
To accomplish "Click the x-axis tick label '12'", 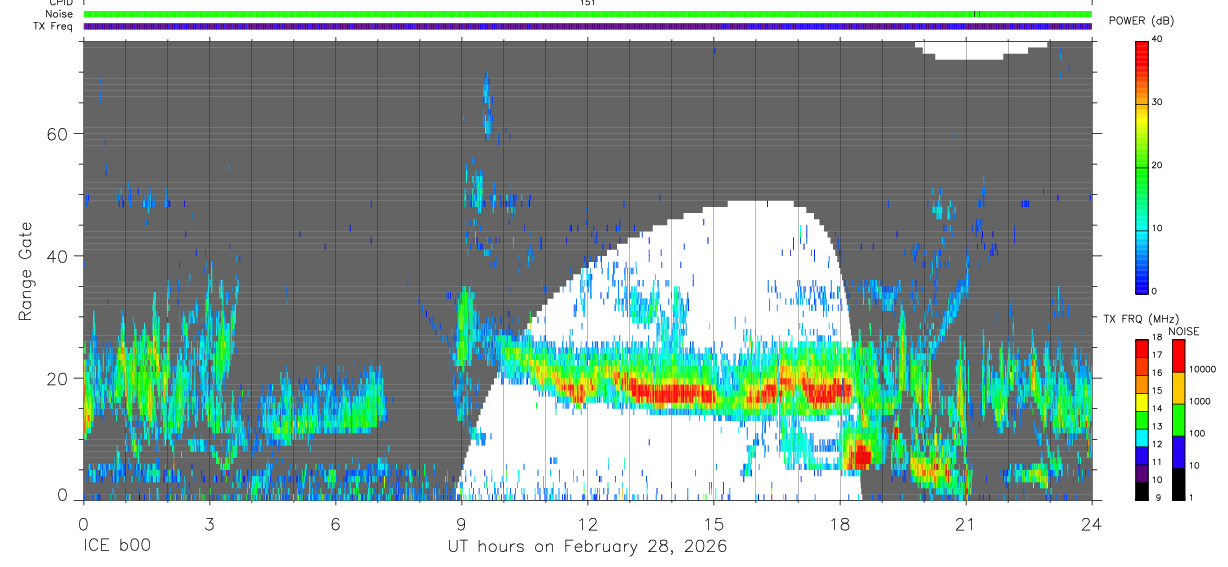I will pyautogui.click(x=588, y=523).
